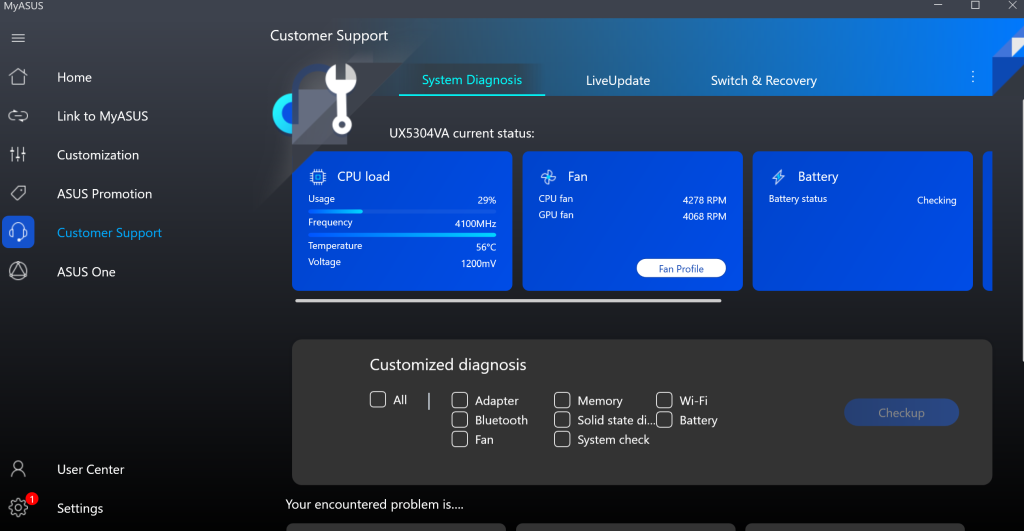
Task: Click the ASUS One icon
Action: pyautogui.click(x=18, y=272)
